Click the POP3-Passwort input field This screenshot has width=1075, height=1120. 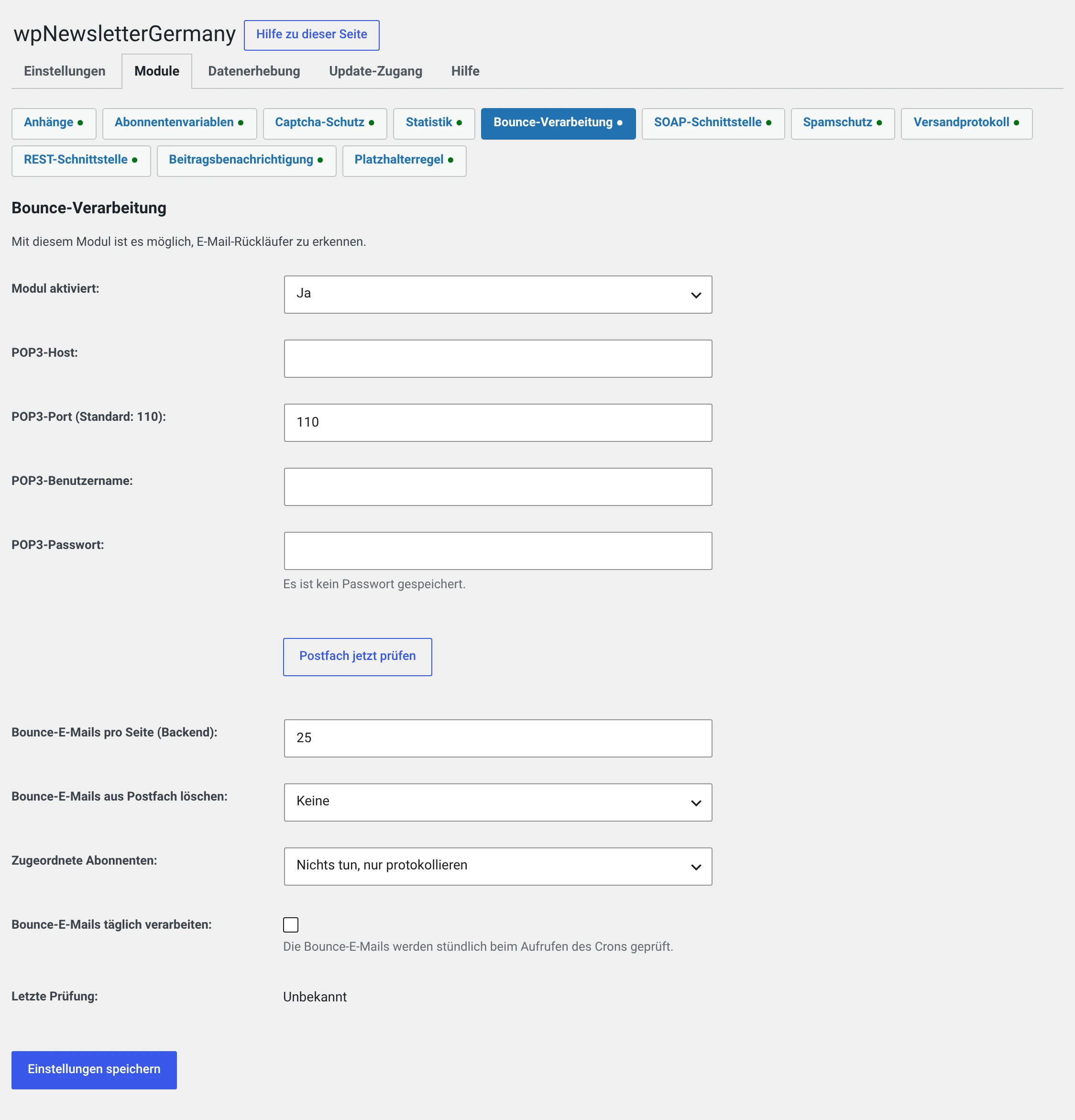[x=498, y=550]
